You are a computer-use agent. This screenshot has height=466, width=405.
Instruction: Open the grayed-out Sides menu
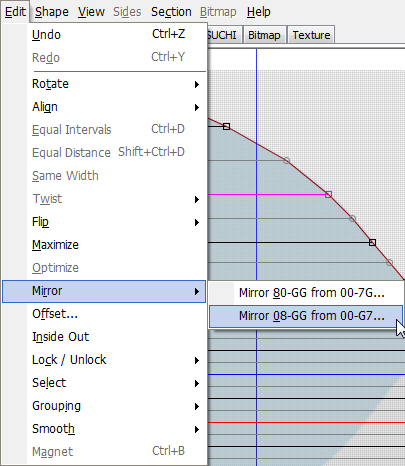pos(127,12)
